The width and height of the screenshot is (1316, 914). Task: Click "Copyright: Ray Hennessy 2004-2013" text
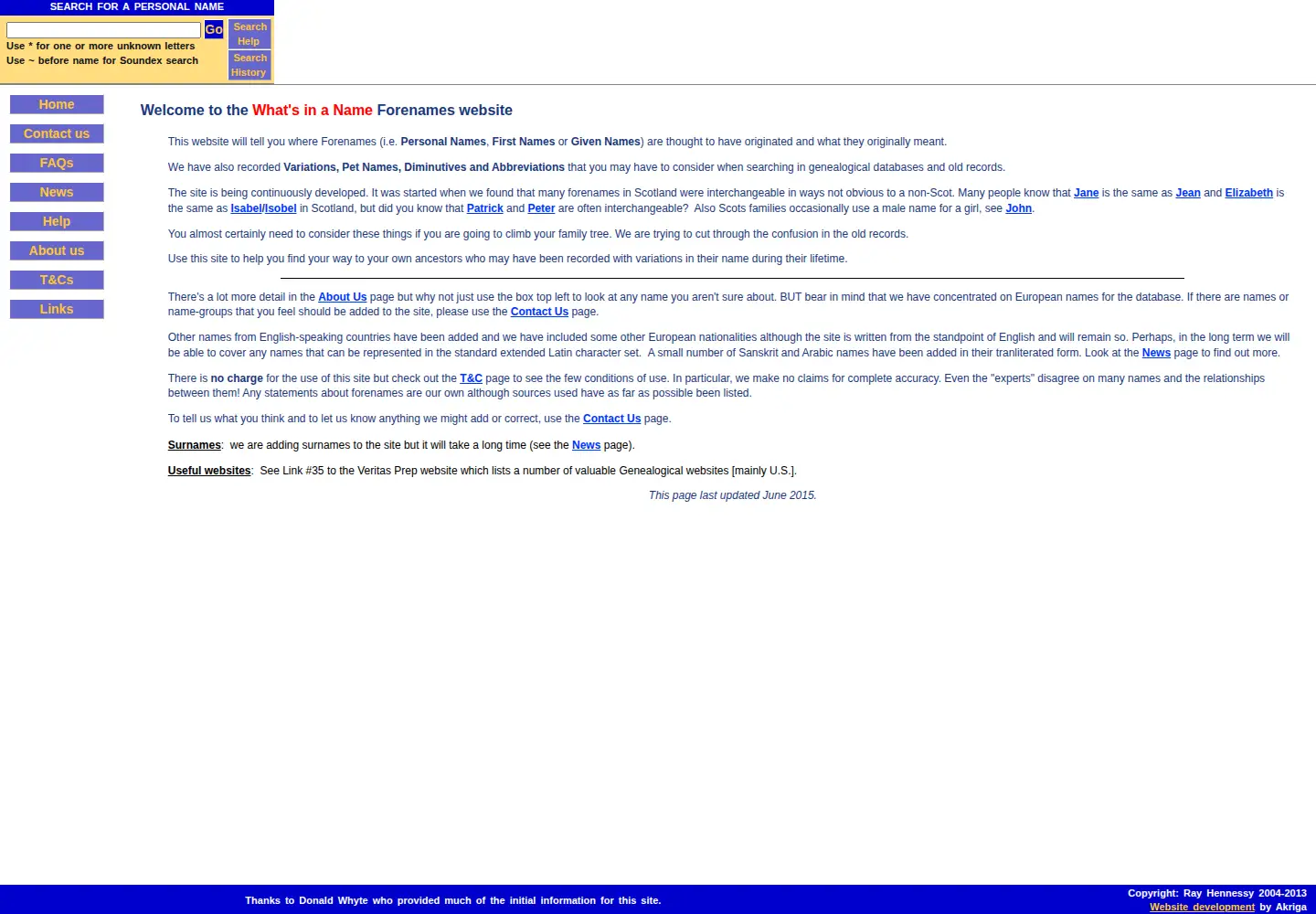[1216, 893]
